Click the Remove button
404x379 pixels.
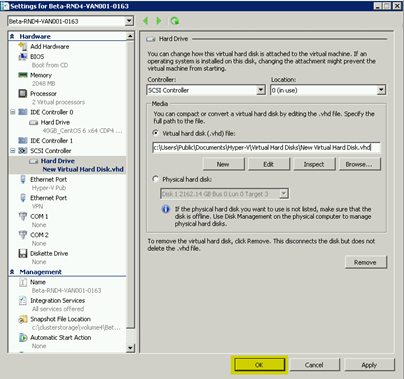click(x=366, y=262)
